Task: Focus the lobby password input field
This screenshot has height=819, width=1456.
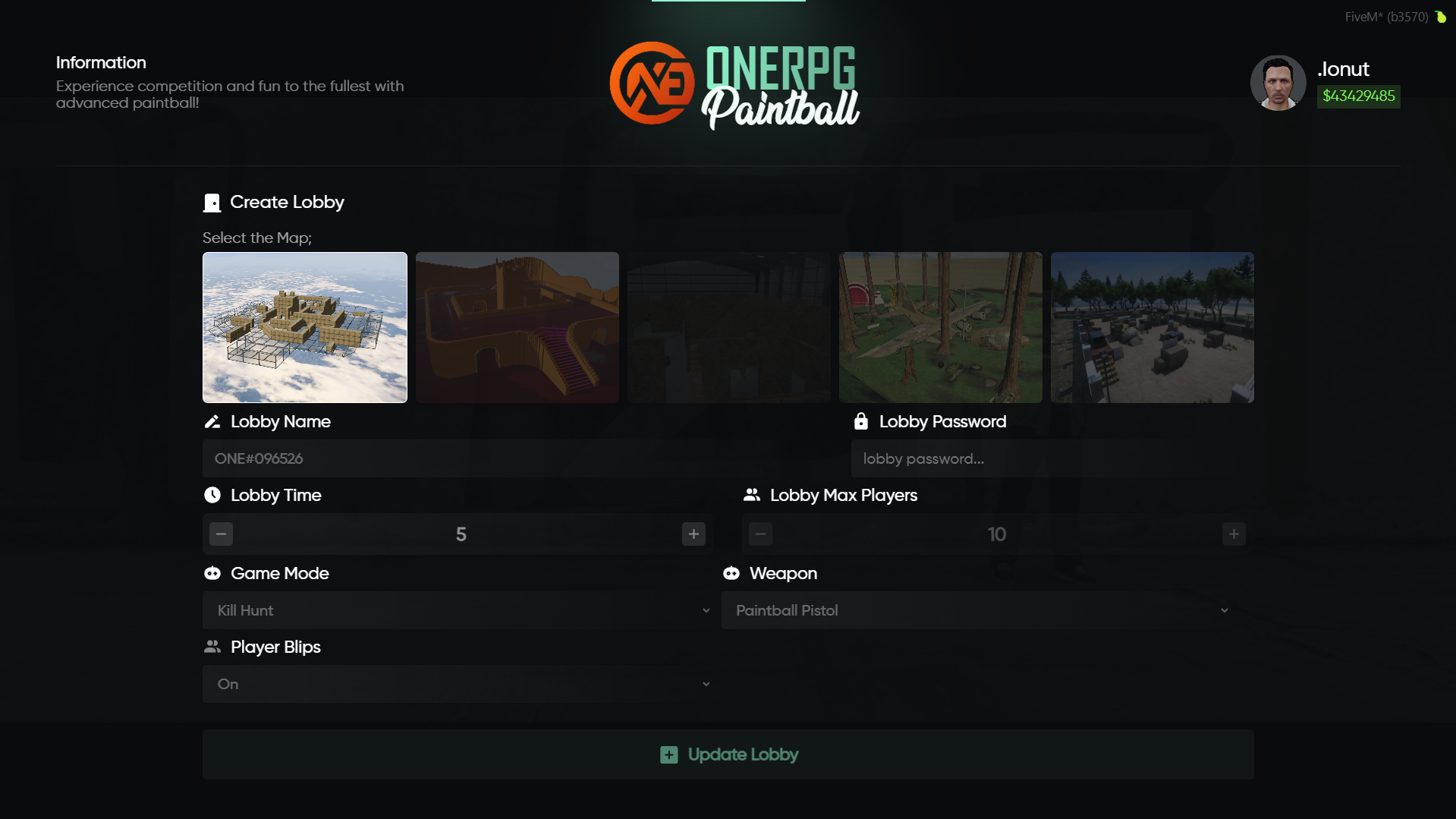Action: coord(1052,458)
